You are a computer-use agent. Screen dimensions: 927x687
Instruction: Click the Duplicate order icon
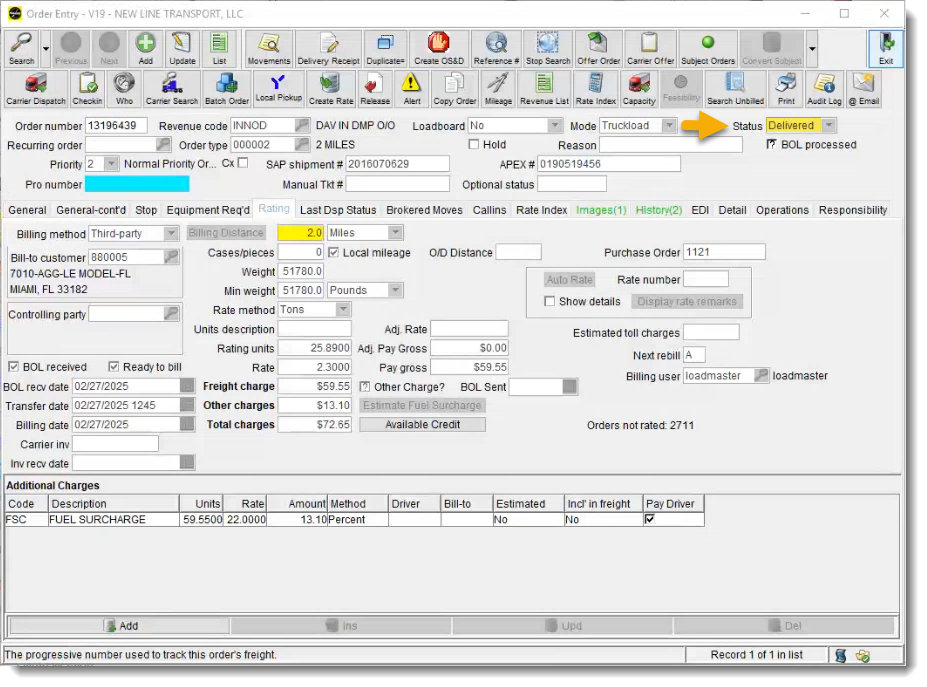[385, 48]
